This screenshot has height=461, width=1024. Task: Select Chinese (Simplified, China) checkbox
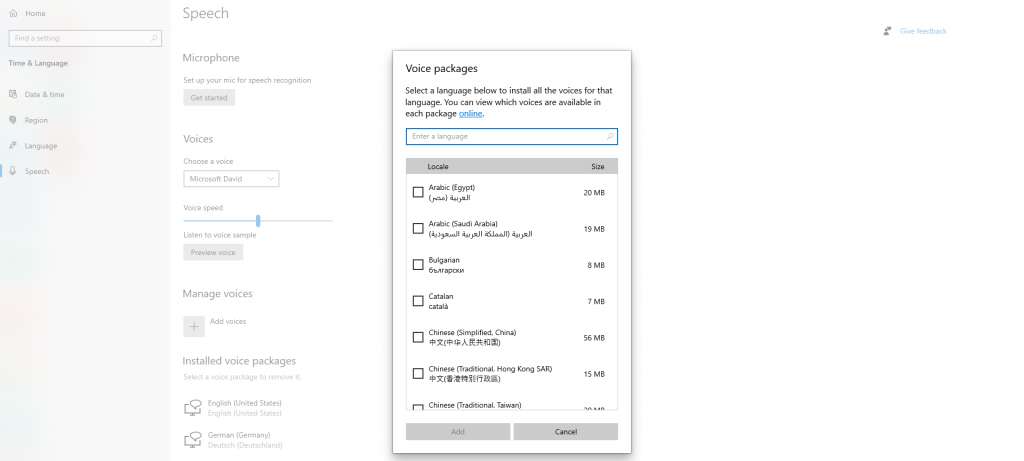pyautogui.click(x=418, y=337)
